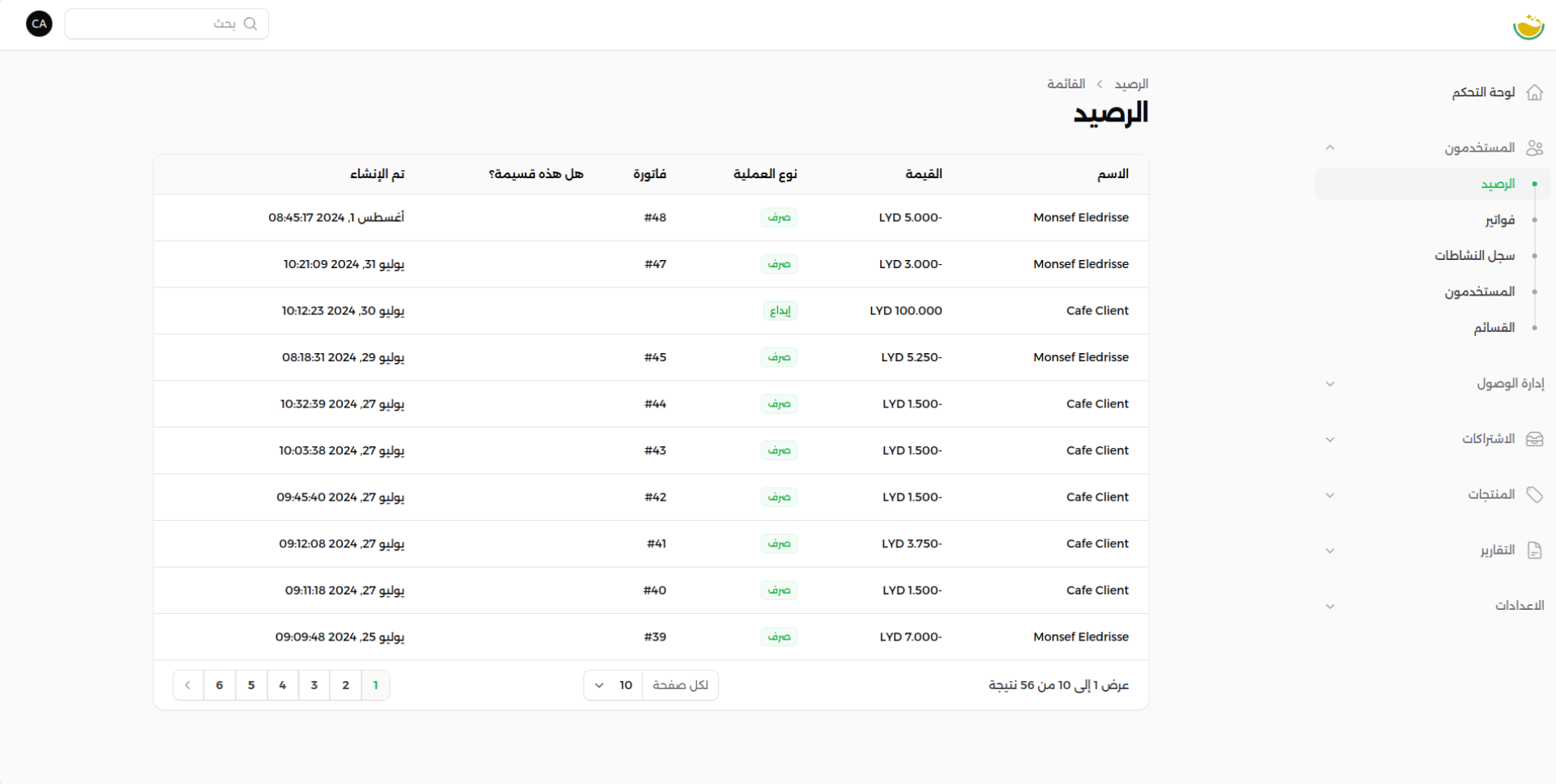This screenshot has width=1556, height=784.
Task: Open المستخدمون sub-item in the sidebar
Action: pyautogui.click(x=1433, y=292)
